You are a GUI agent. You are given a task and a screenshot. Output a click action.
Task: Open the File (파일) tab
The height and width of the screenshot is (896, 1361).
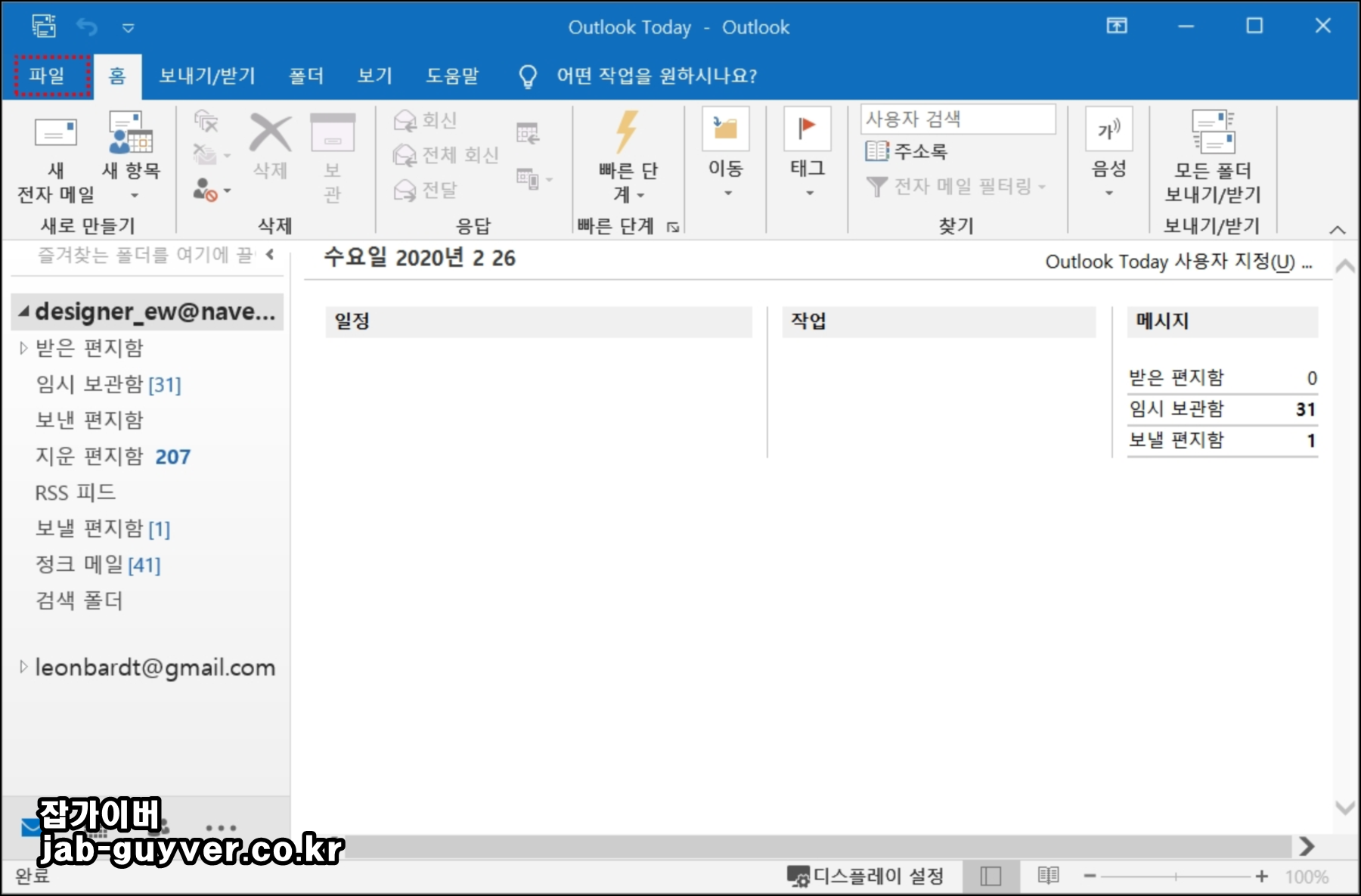[x=48, y=76]
